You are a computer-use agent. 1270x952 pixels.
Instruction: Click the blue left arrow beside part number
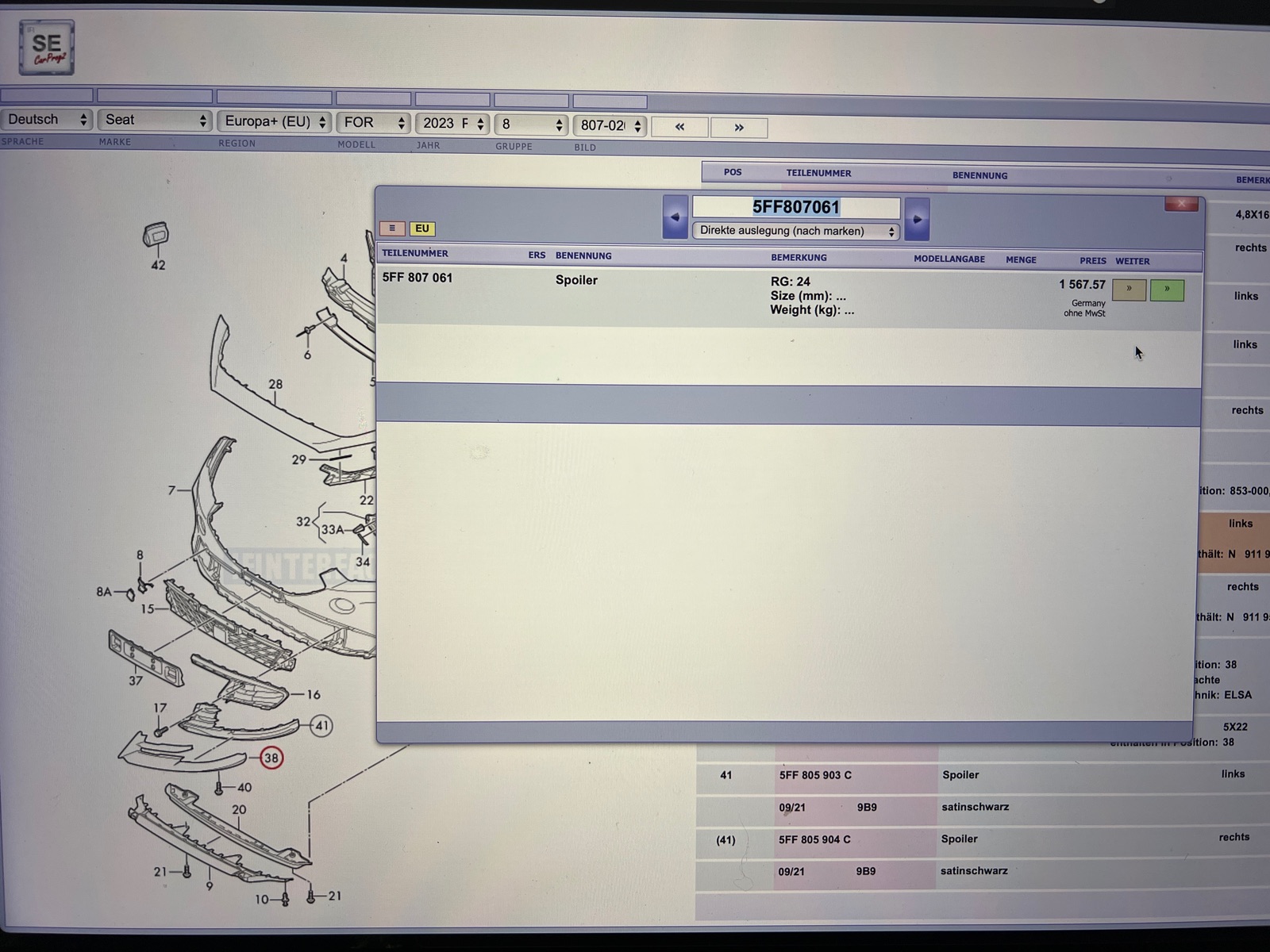(675, 217)
